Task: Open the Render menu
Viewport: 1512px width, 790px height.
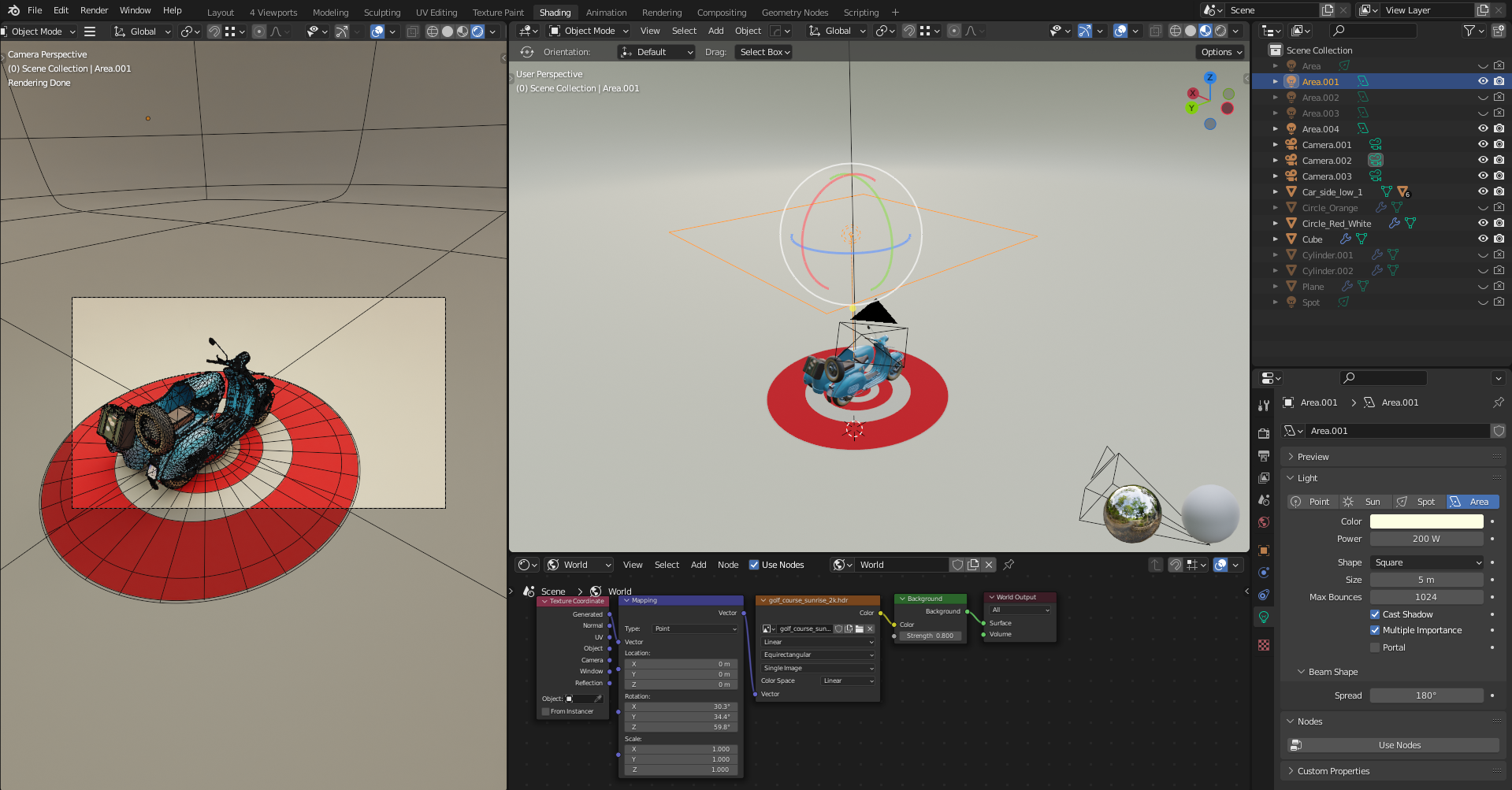Action: tap(94, 10)
